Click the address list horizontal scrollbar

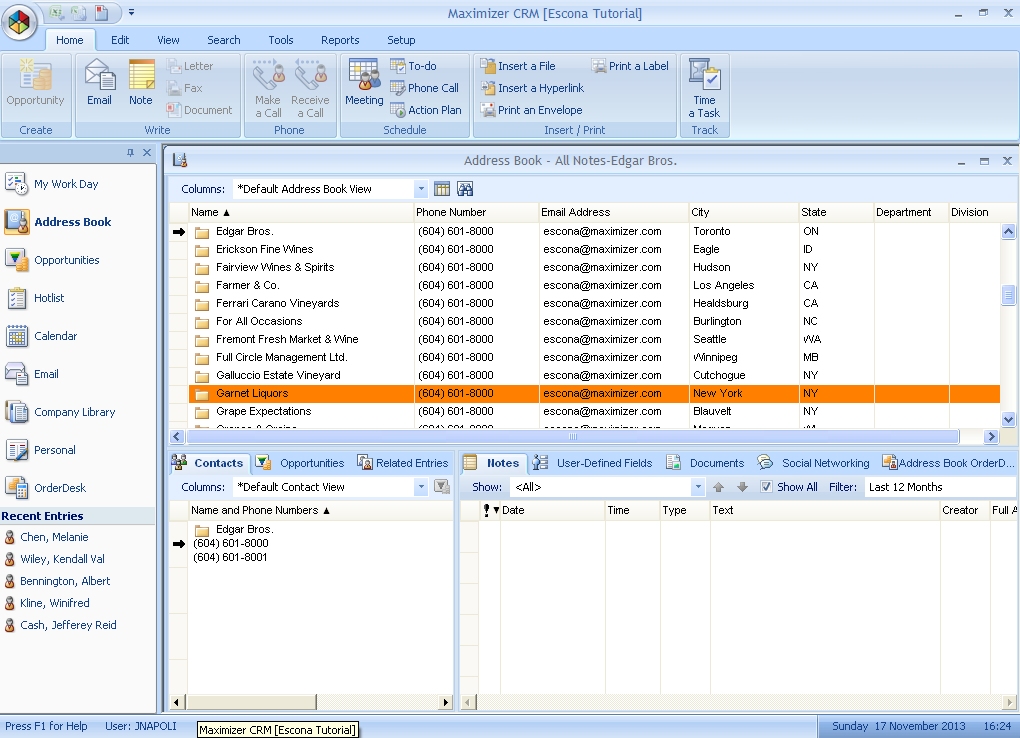573,437
